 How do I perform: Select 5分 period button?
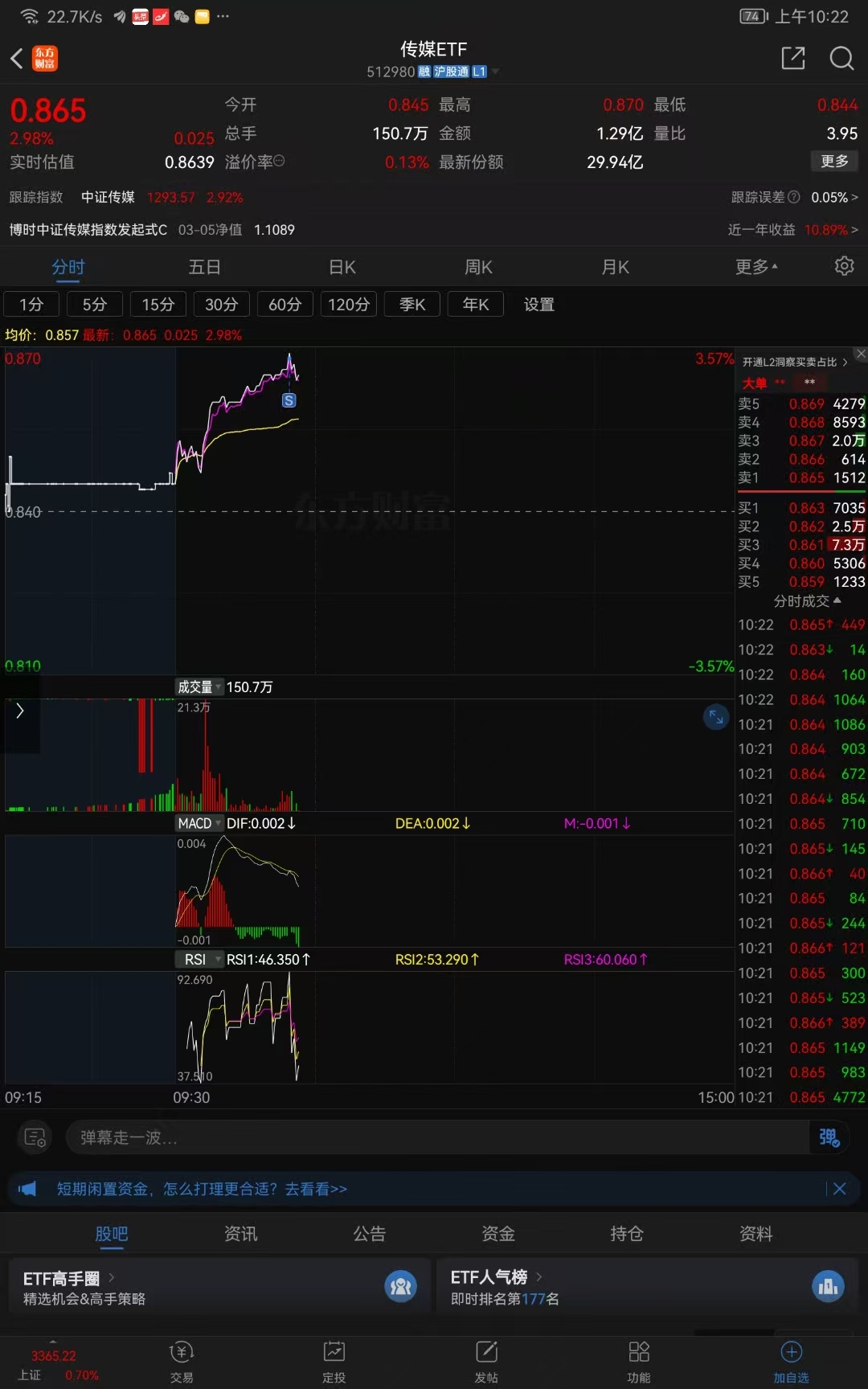click(x=95, y=305)
